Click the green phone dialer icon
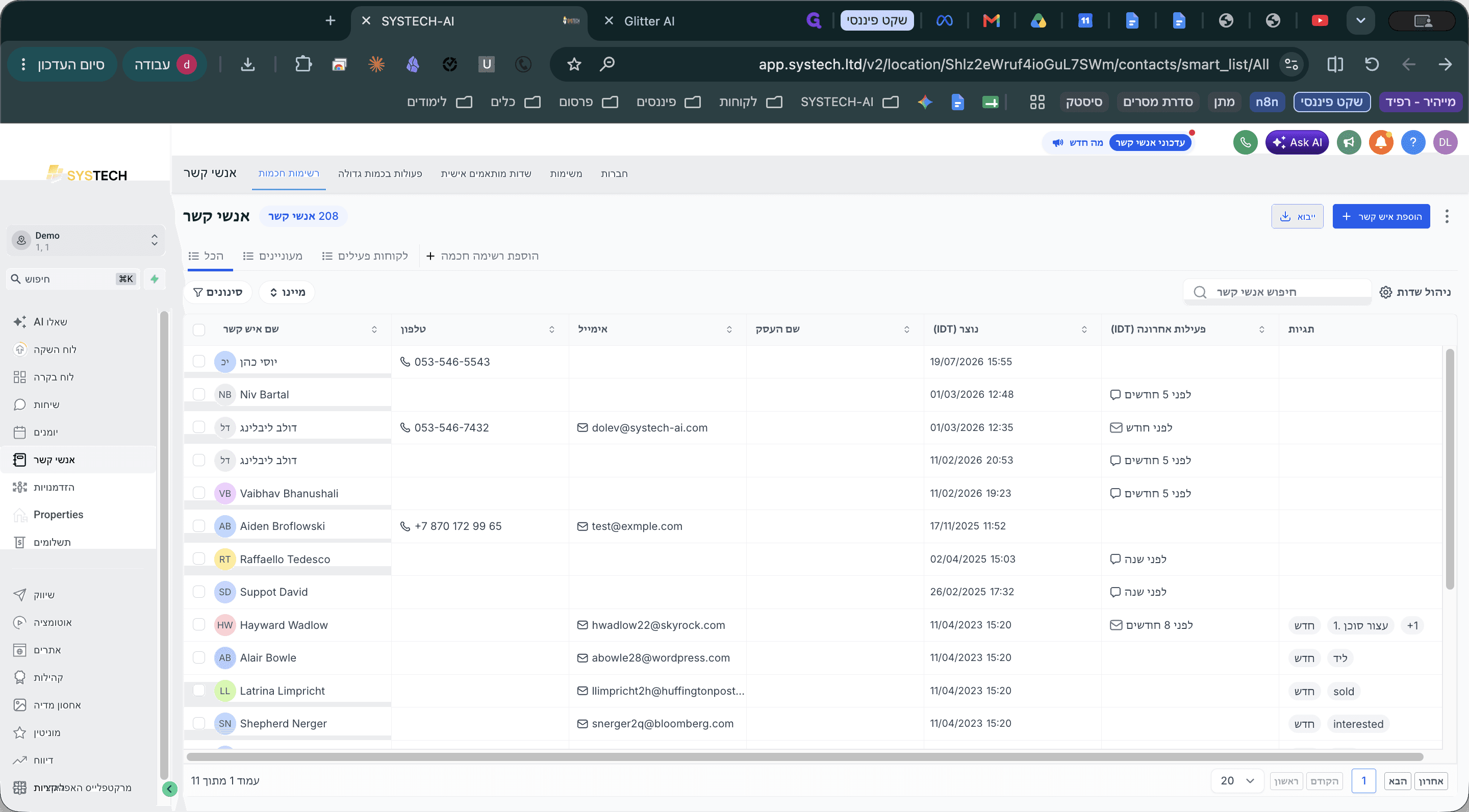1469x812 pixels. [x=1245, y=142]
